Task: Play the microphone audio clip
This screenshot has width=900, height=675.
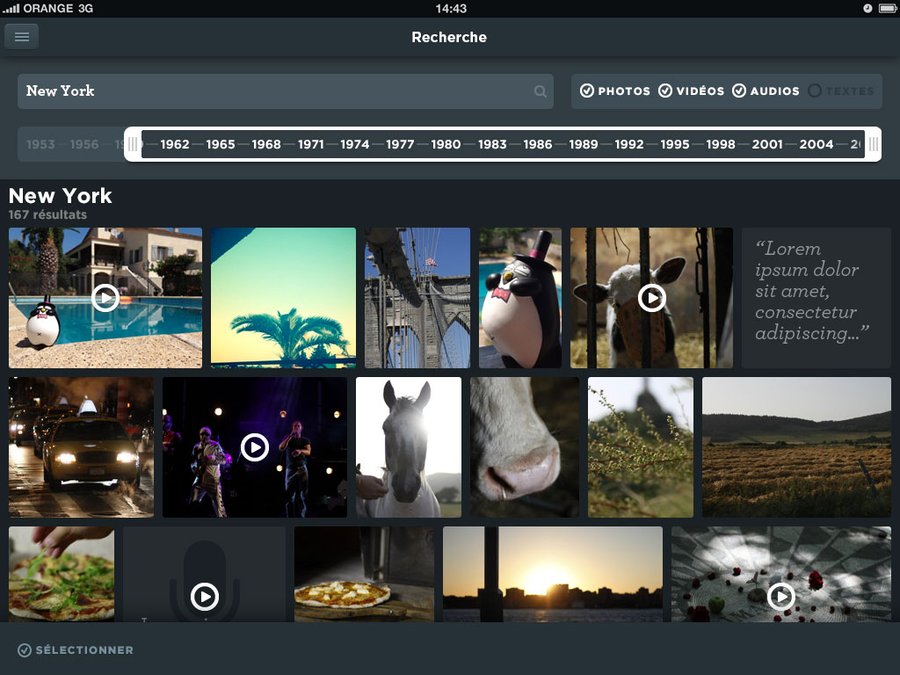Action: (204, 597)
